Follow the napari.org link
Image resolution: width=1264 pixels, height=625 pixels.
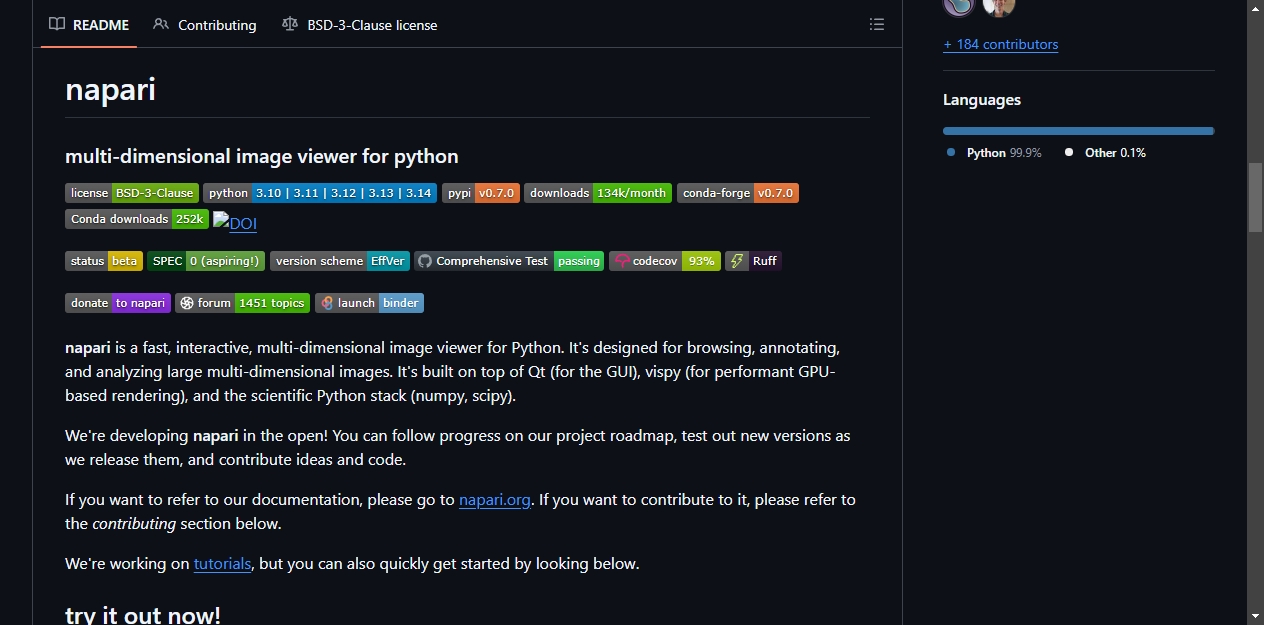coord(495,500)
